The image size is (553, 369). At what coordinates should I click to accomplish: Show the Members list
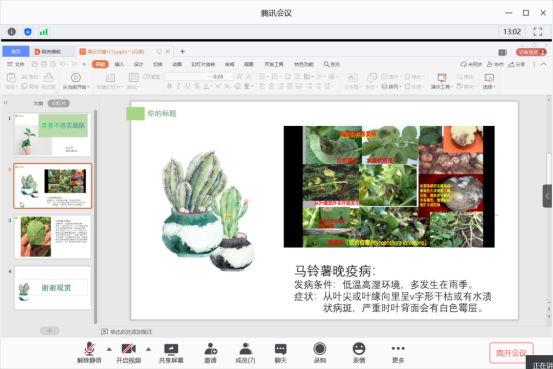pos(245,352)
